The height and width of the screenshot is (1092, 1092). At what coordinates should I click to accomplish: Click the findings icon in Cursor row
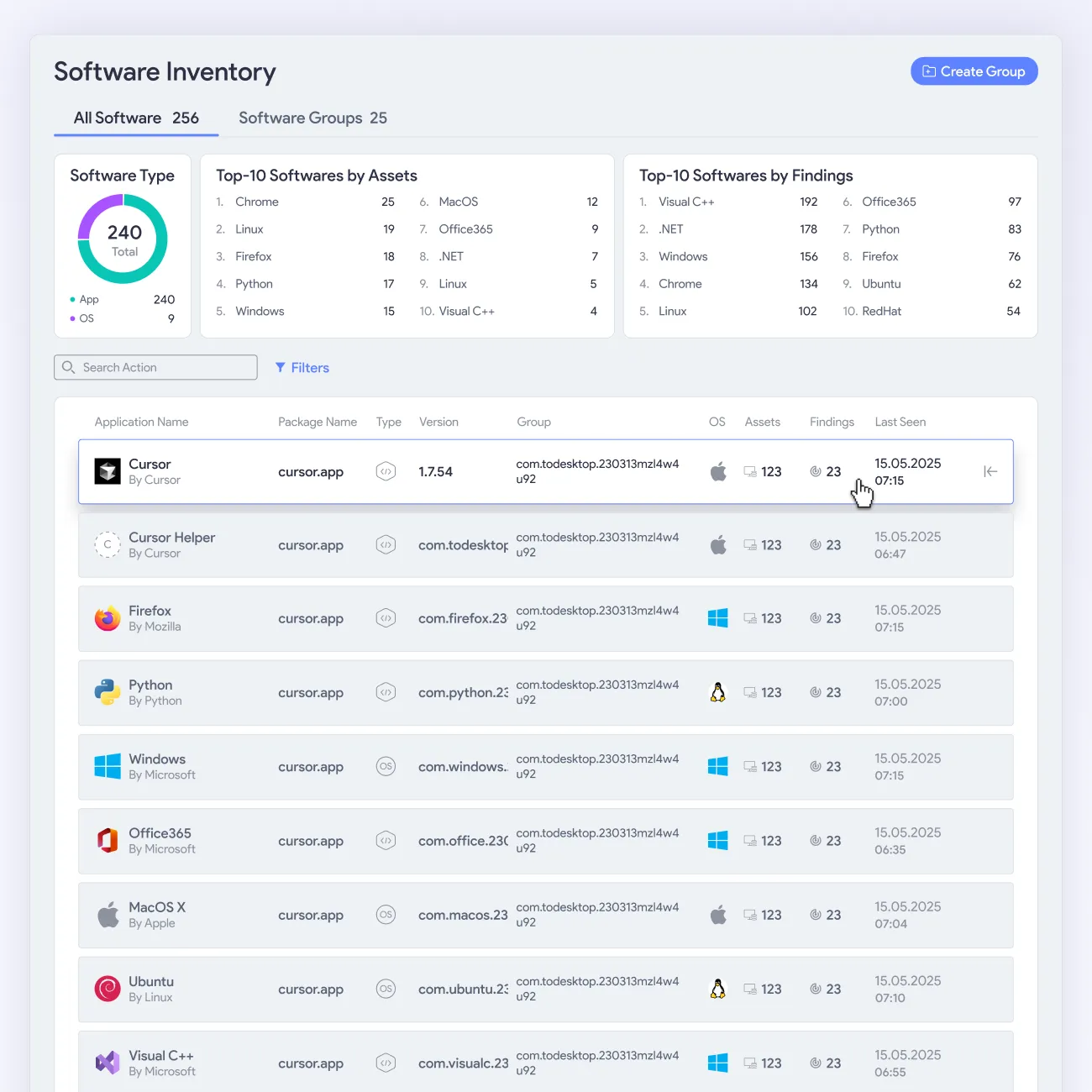coord(815,472)
